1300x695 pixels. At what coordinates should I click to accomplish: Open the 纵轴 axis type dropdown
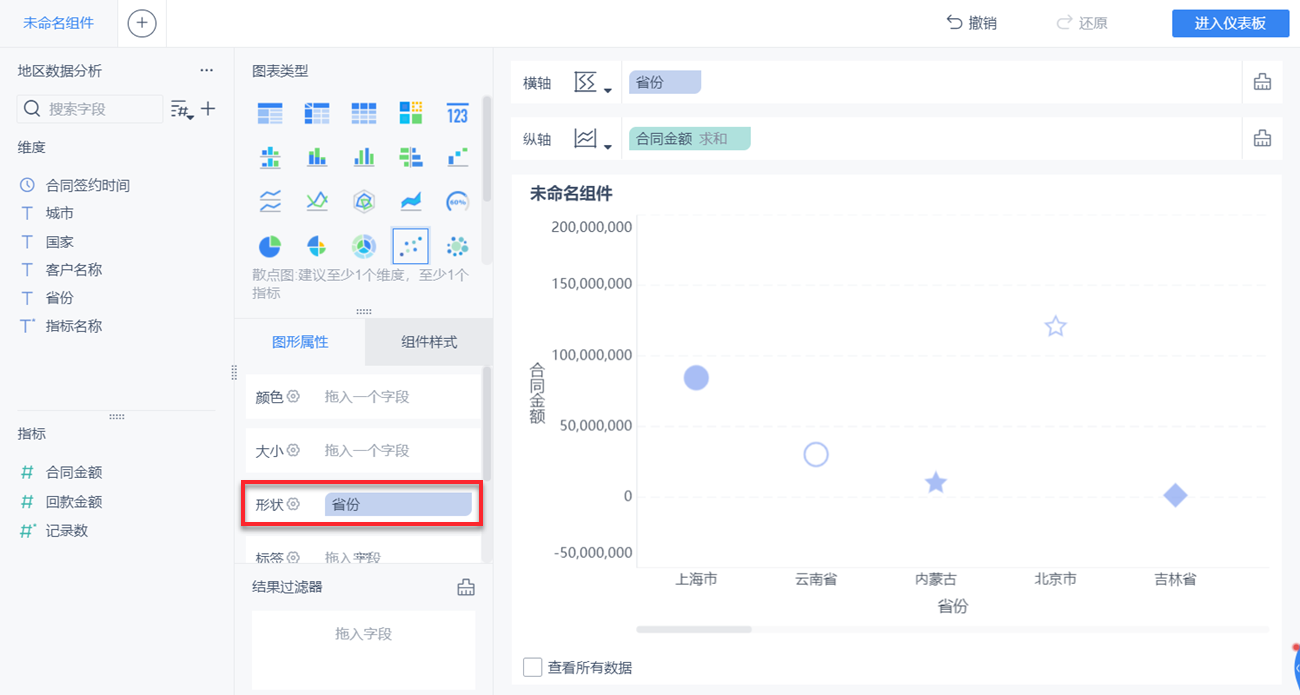(592, 139)
